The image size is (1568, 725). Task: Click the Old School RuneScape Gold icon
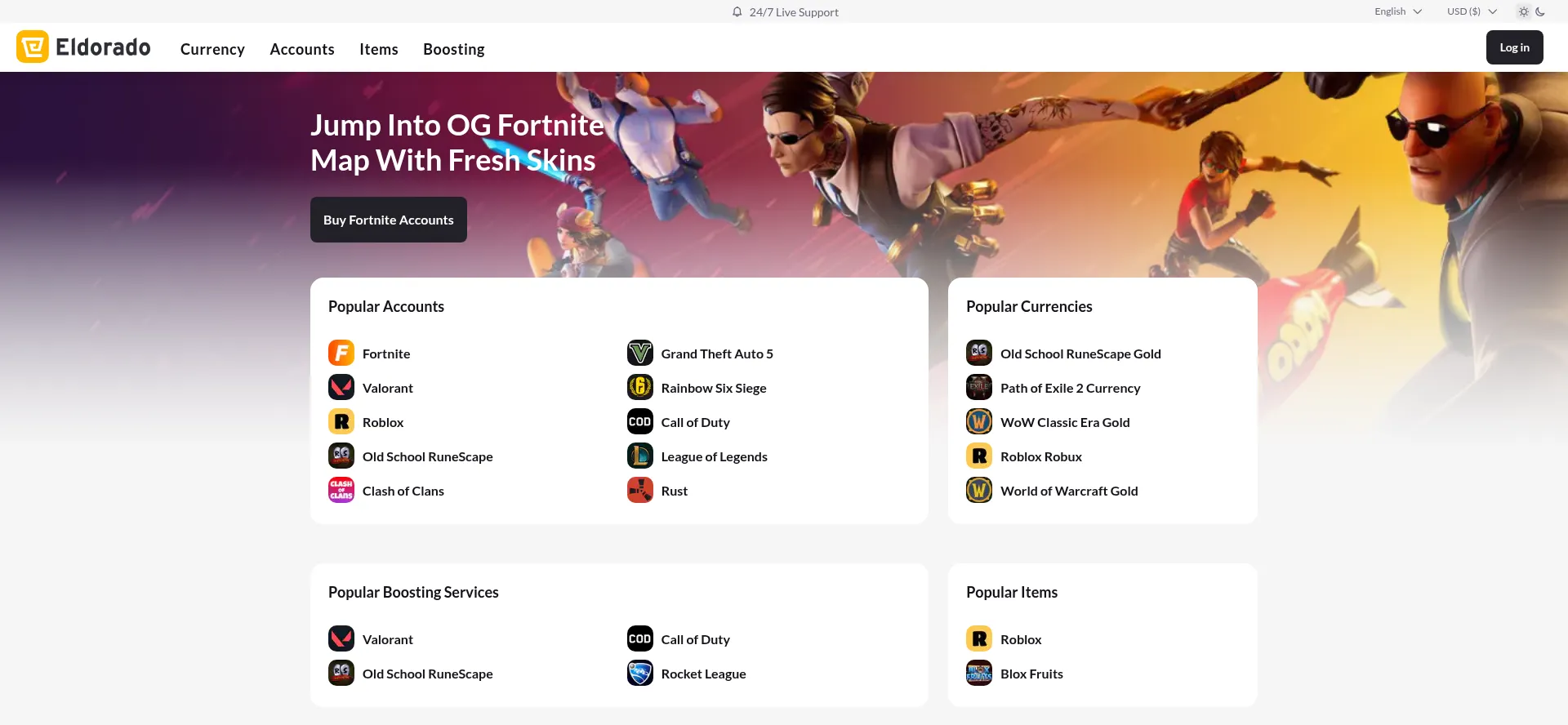pos(979,353)
